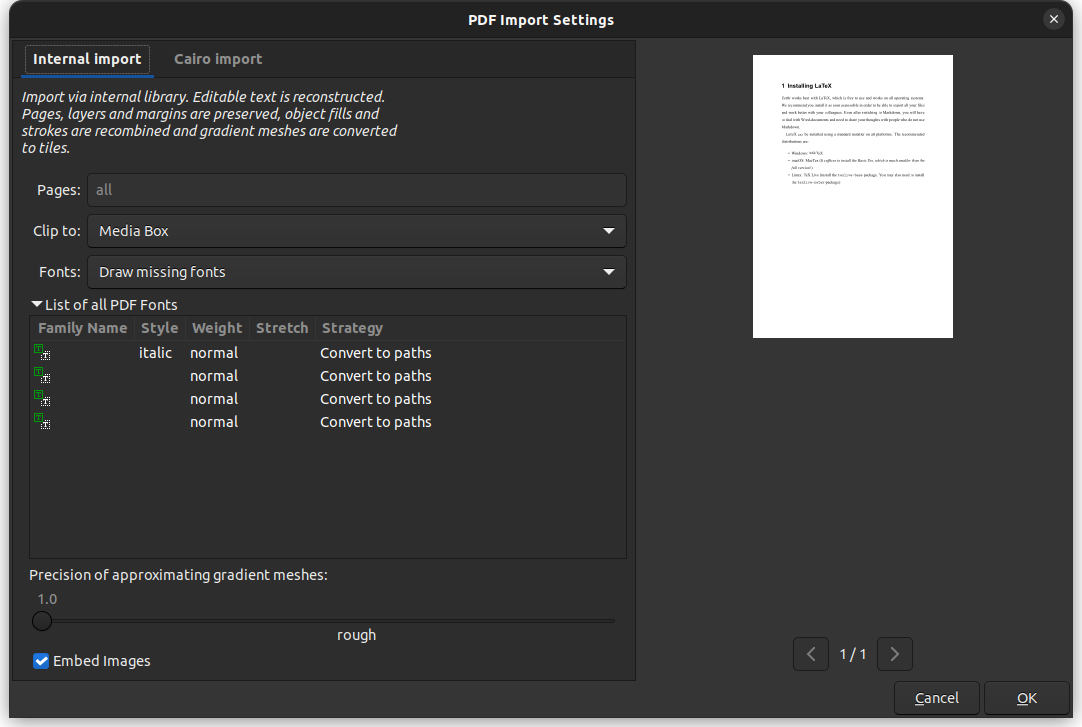Click the gradient mesh precision slider handle
The height and width of the screenshot is (727, 1082).
coord(42,620)
